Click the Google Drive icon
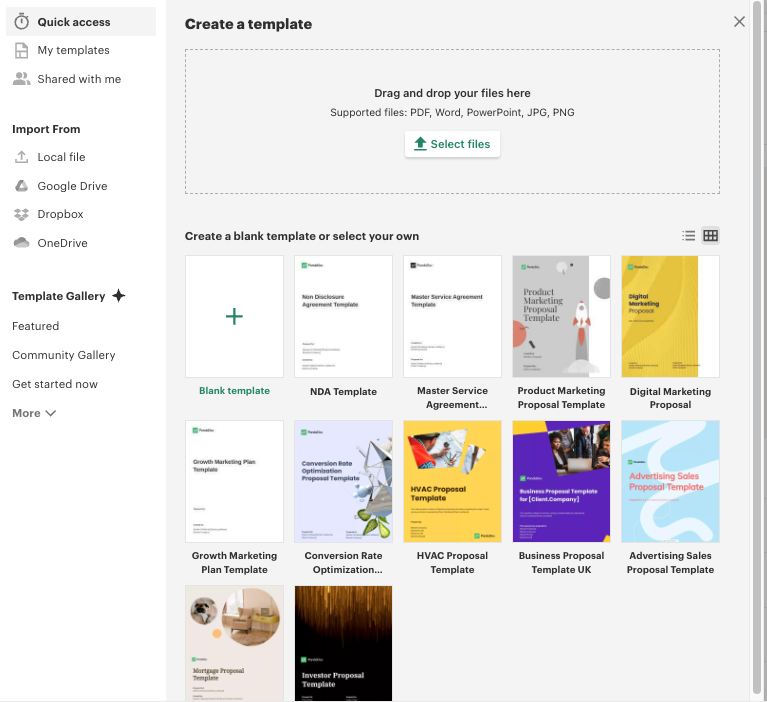Image resolution: width=767 pixels, height=702 pixels. 22,186
